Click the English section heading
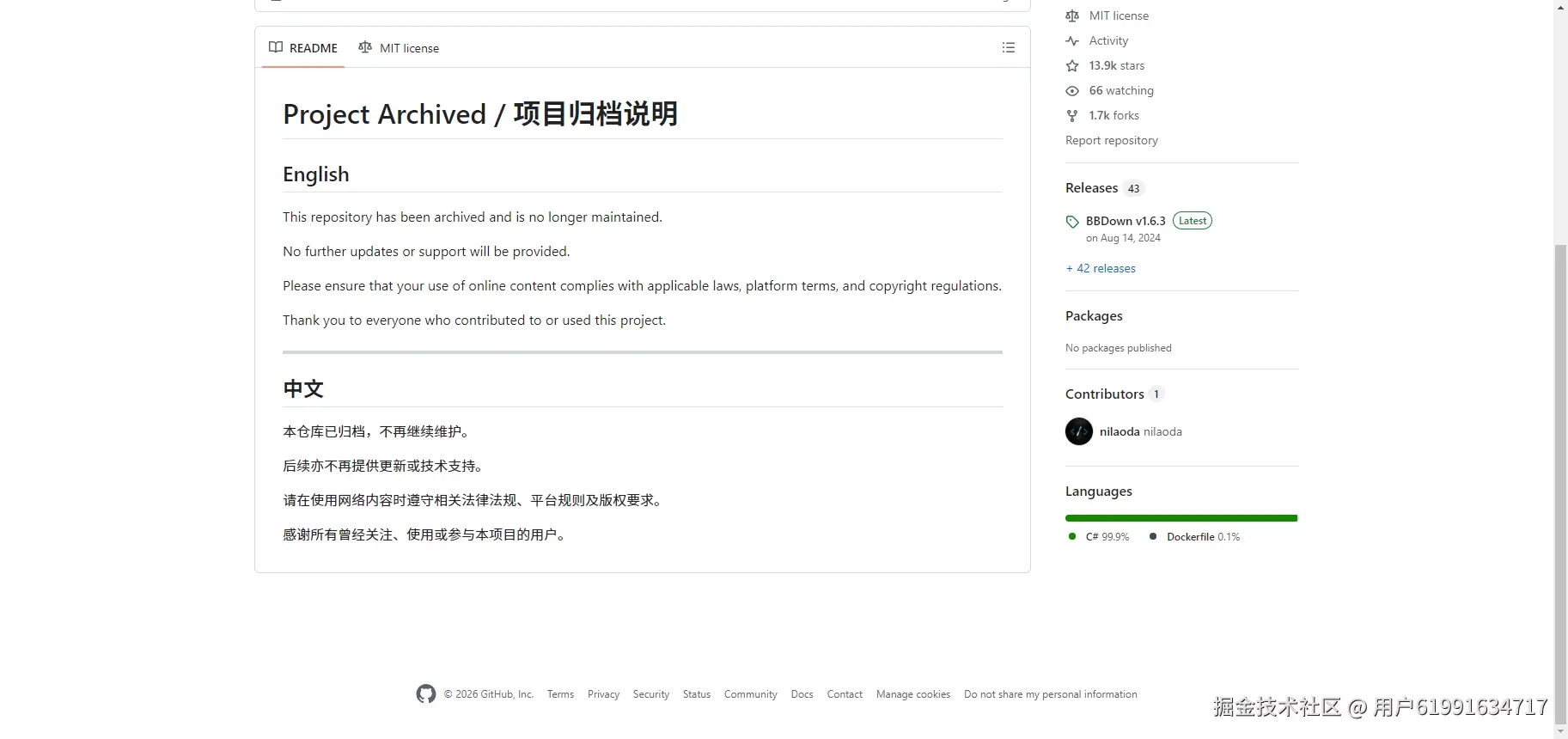This screenshot has width=1568, height=739. (x=316, y=174)
